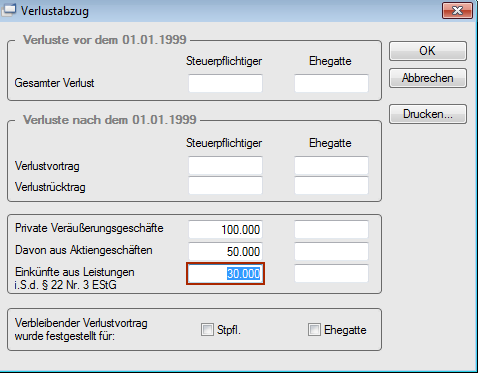Select Verlustvortrag field under Steuerpflichtiger

pyautogui.click(x=225, y=165)
